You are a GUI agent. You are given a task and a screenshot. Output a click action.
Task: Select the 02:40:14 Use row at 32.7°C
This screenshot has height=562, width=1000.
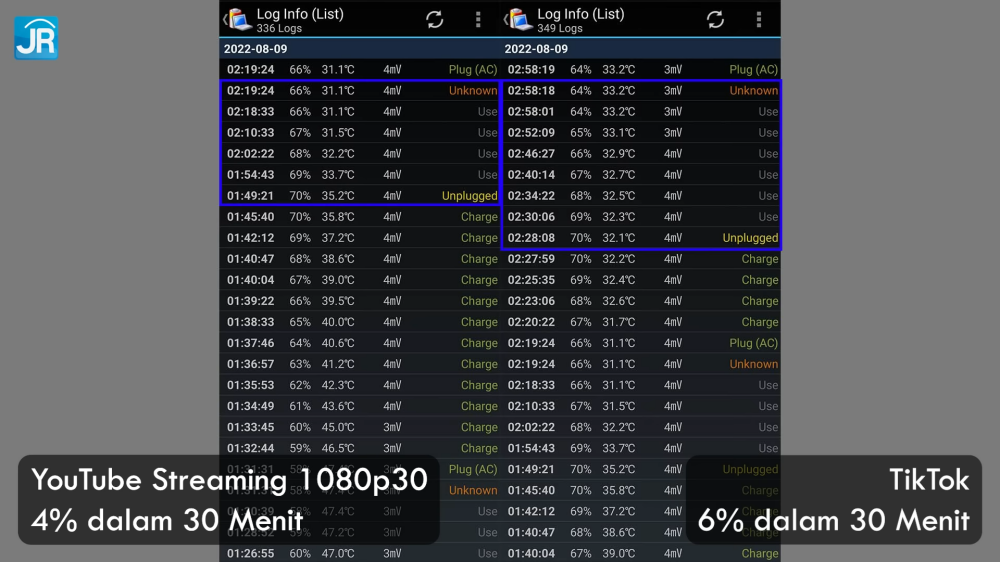point(641,174)
